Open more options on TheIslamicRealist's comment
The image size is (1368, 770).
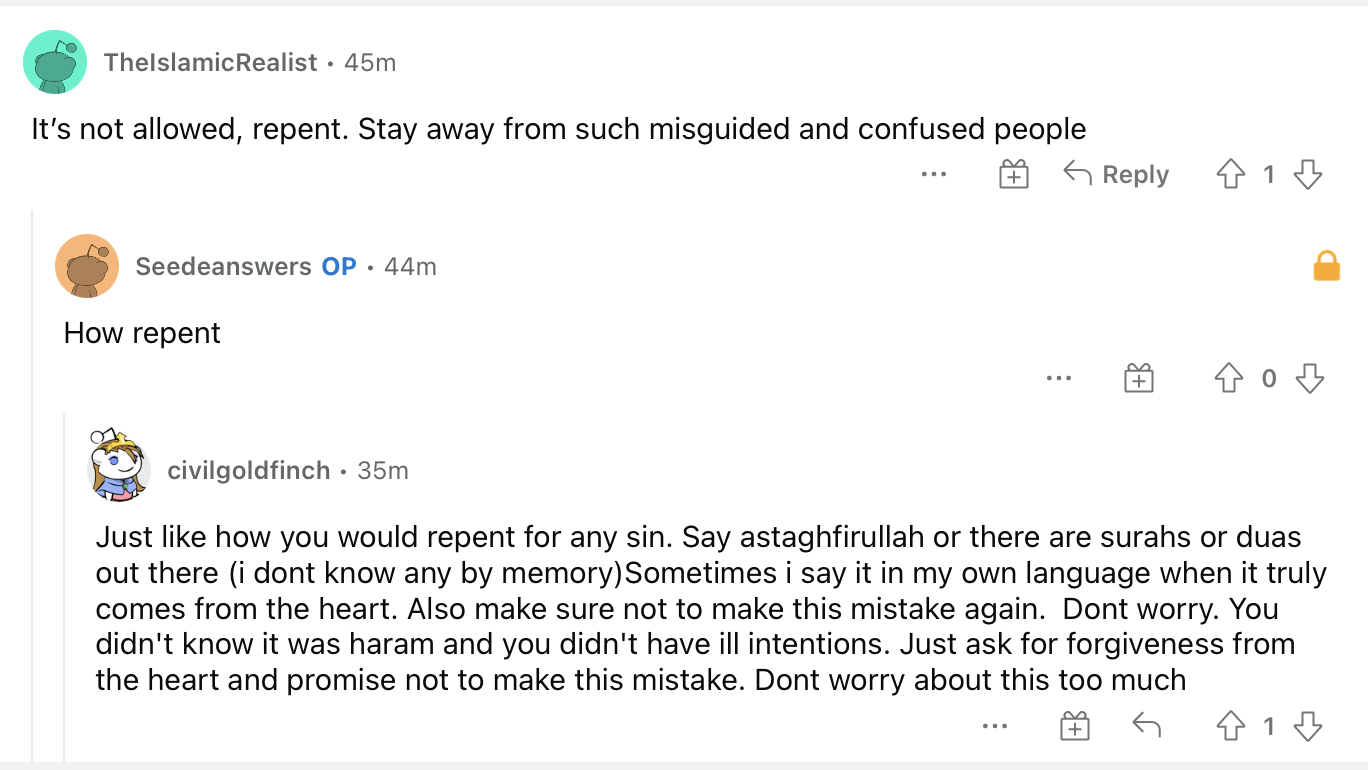pos(934,175)
